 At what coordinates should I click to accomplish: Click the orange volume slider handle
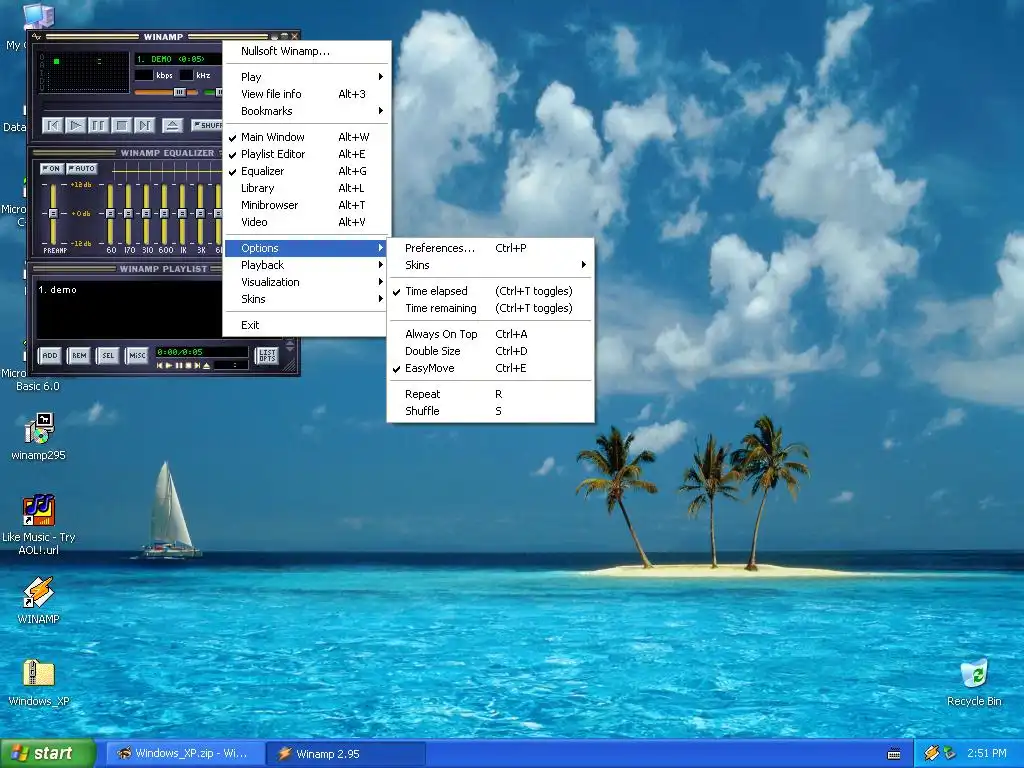[180, 93]
